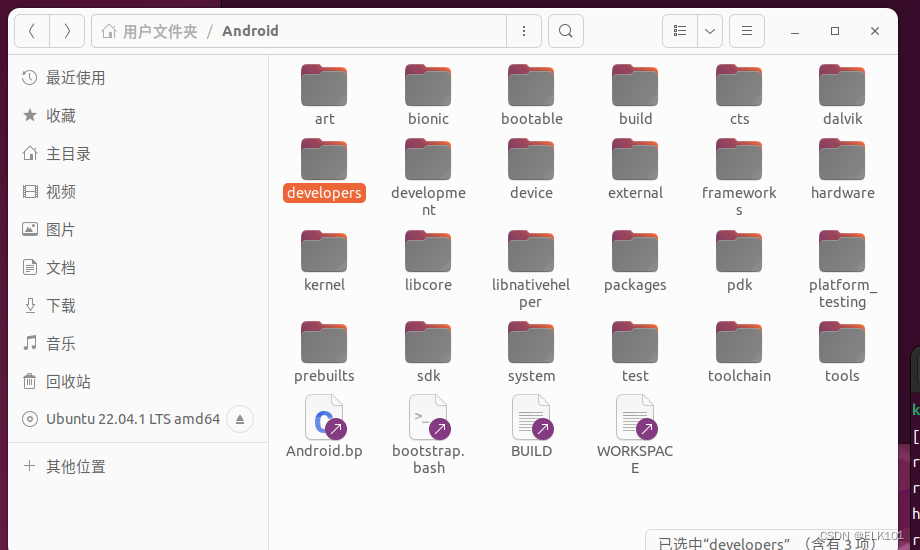Screen dimensions: 920x550
Task: Select the build folder
Action: [635, 95]
